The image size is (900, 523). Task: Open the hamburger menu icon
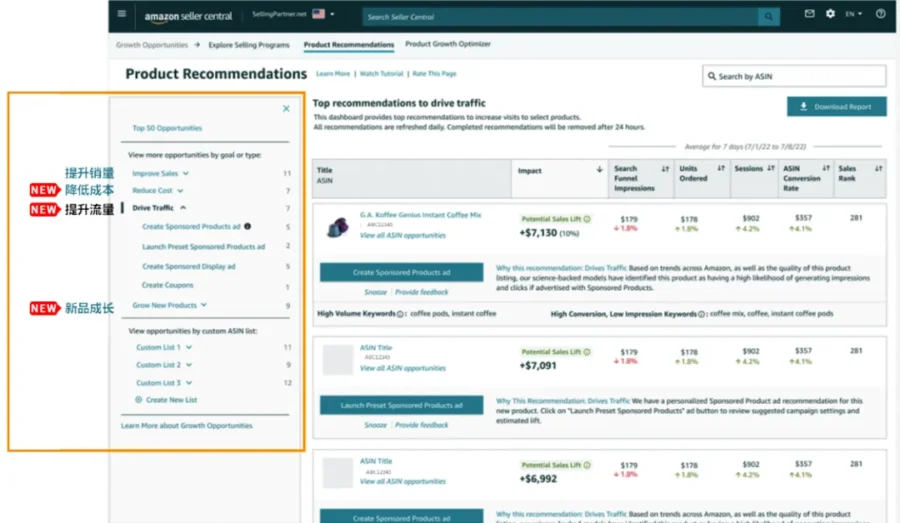click(121, 14)
